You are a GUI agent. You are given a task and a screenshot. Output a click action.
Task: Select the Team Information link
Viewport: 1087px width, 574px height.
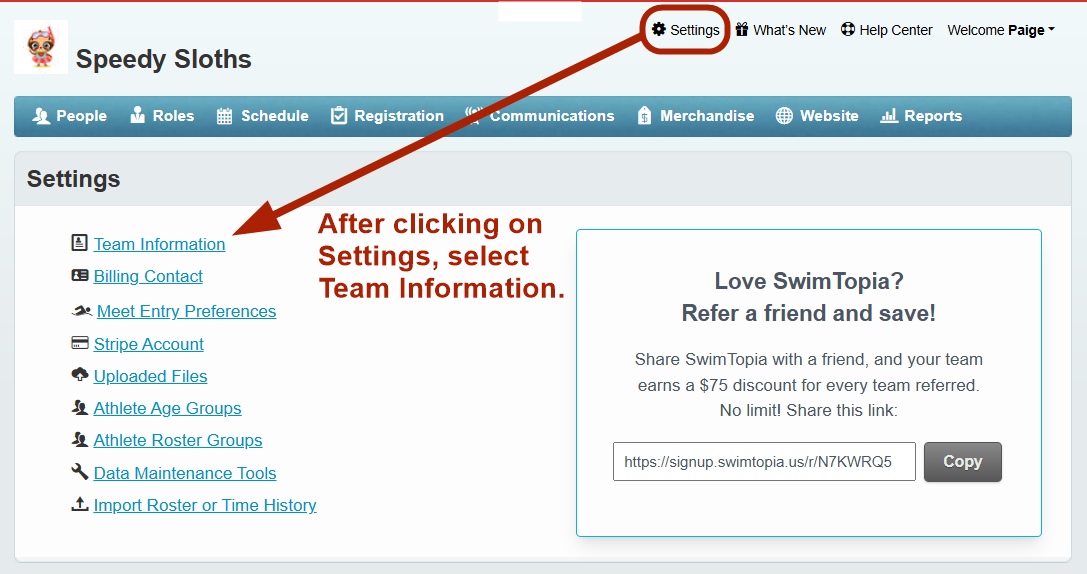pos(159,244)
